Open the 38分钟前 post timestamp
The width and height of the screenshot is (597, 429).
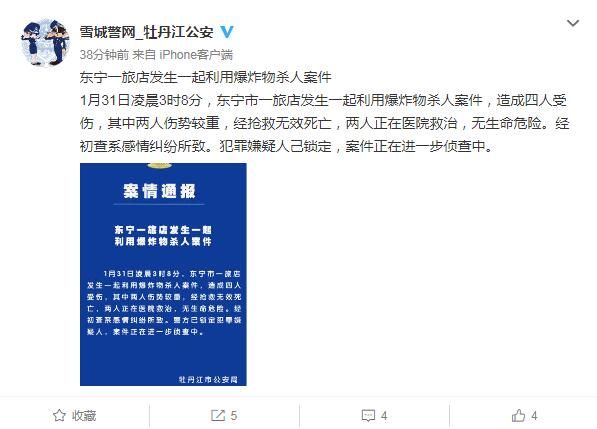[x=104, y=55]
